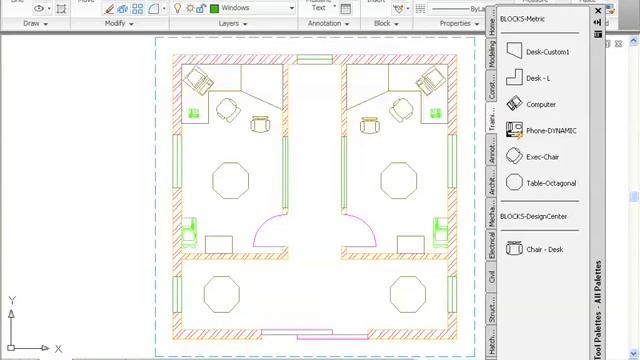Switch to the Electrical palette tab

point(491,245)
